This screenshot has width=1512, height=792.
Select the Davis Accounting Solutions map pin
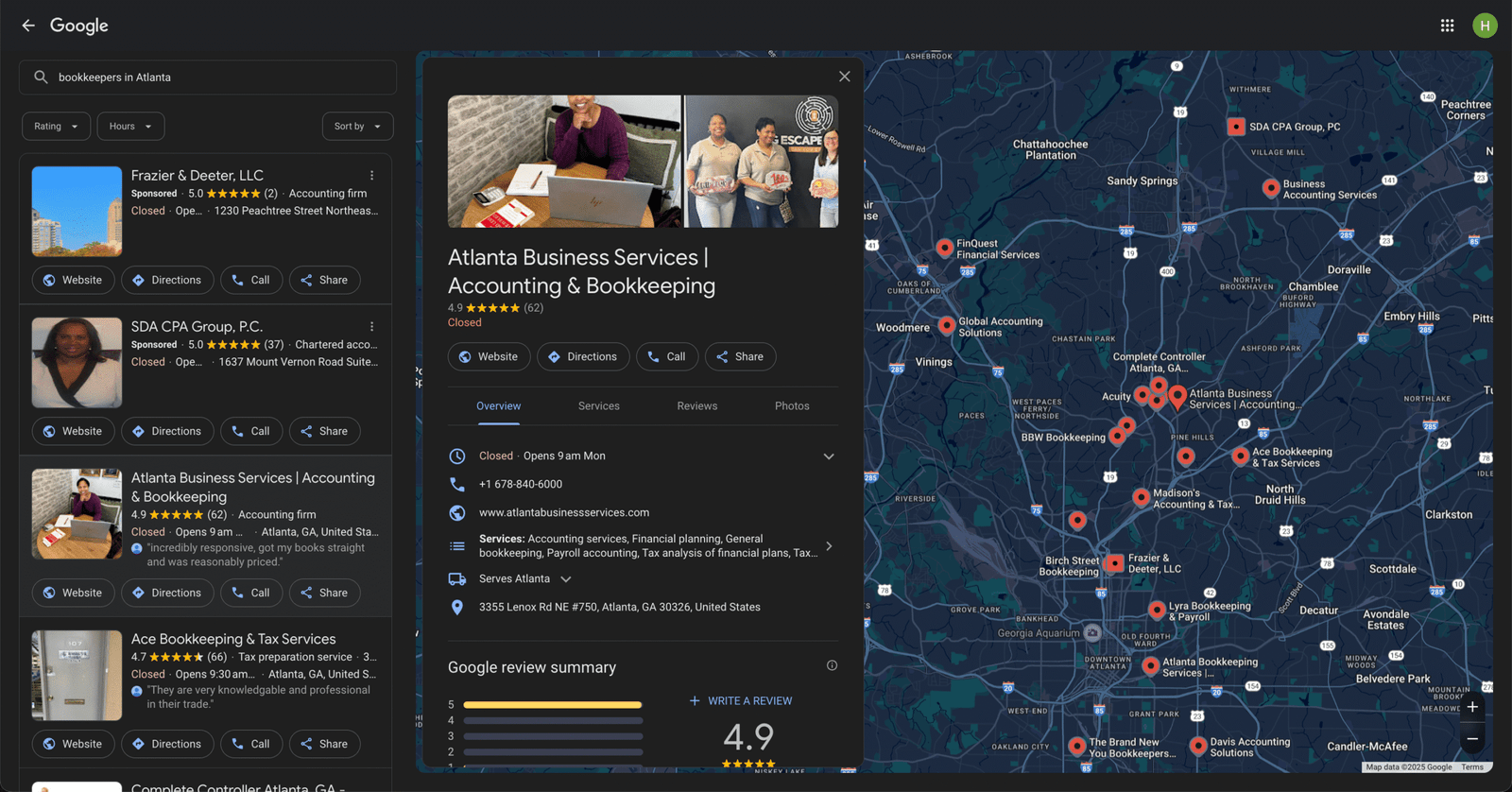[1198, 746]
